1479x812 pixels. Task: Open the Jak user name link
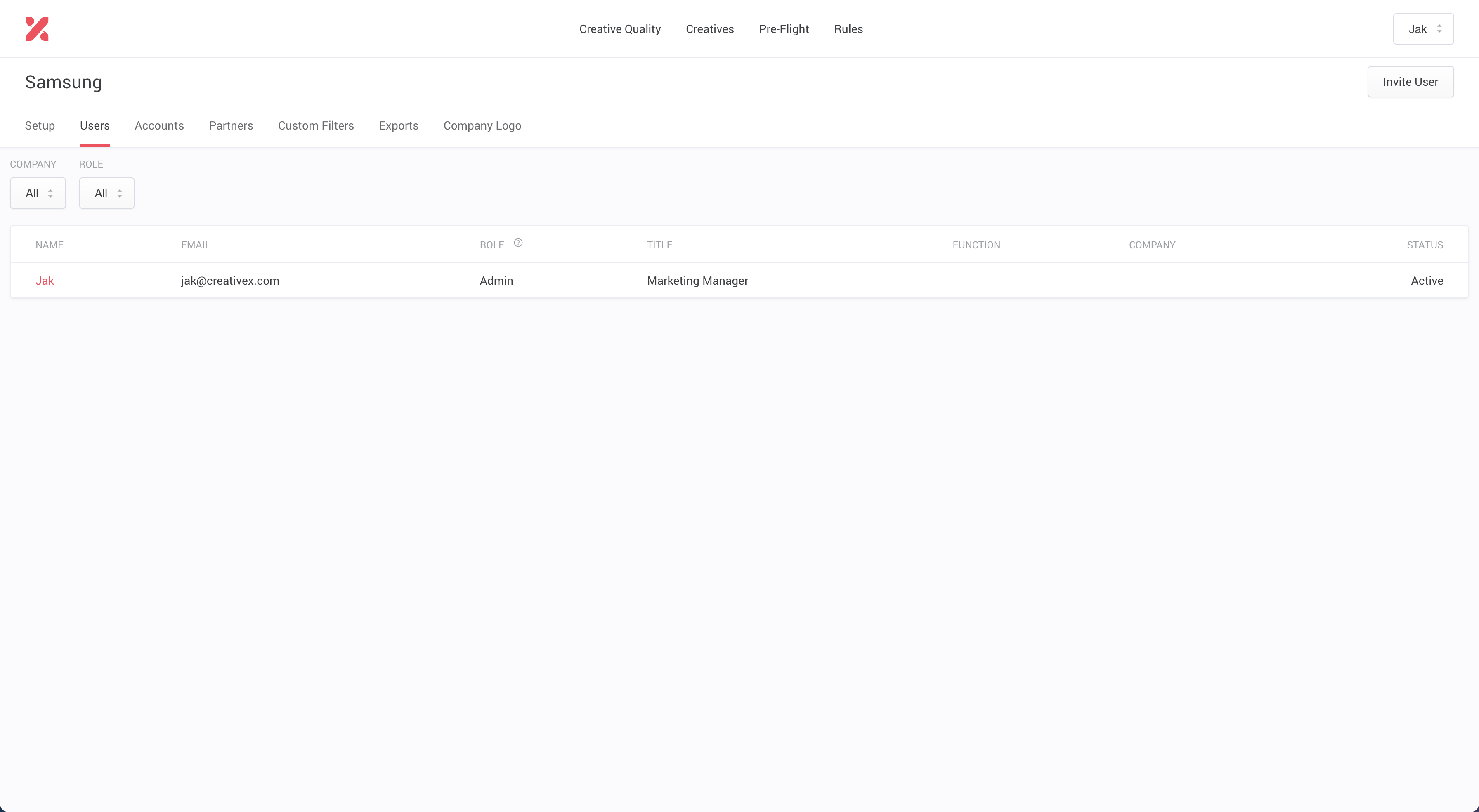pyautogui.click(x=45, y=280)
